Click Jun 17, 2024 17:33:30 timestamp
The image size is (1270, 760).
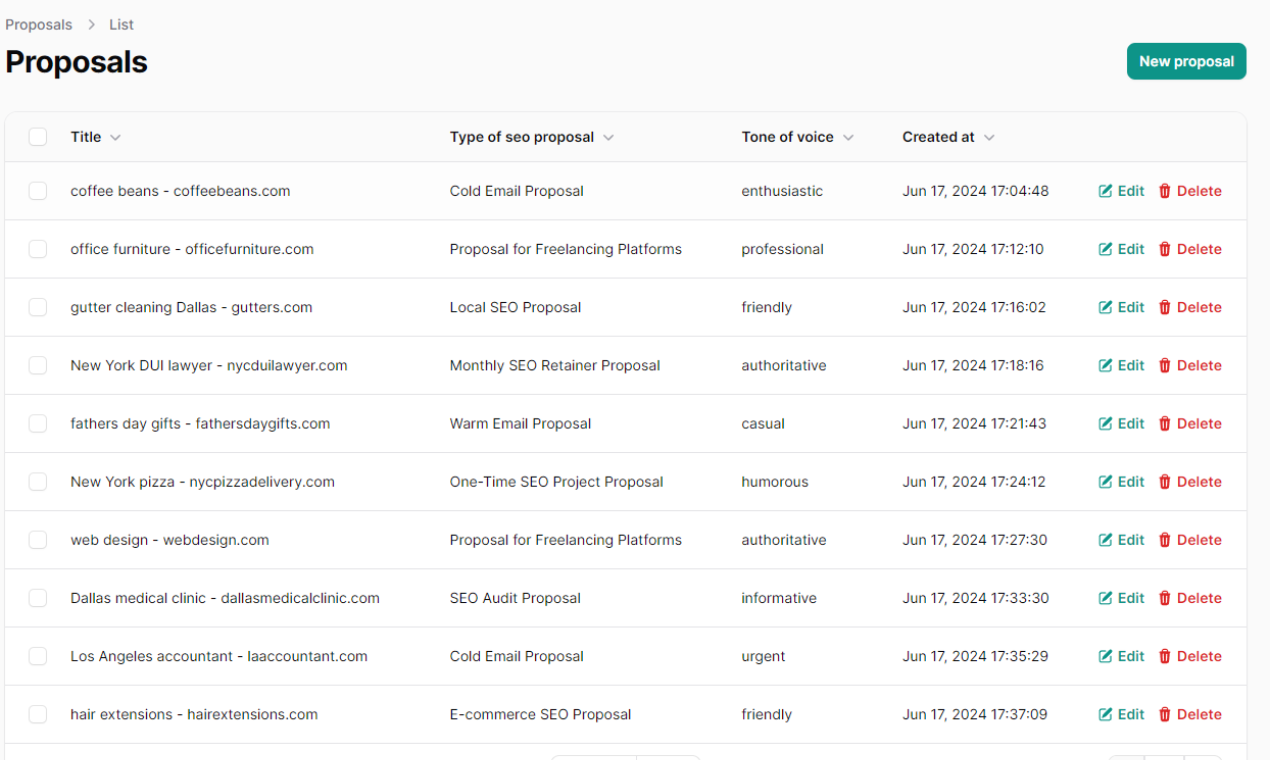click(x=975, y=597)
